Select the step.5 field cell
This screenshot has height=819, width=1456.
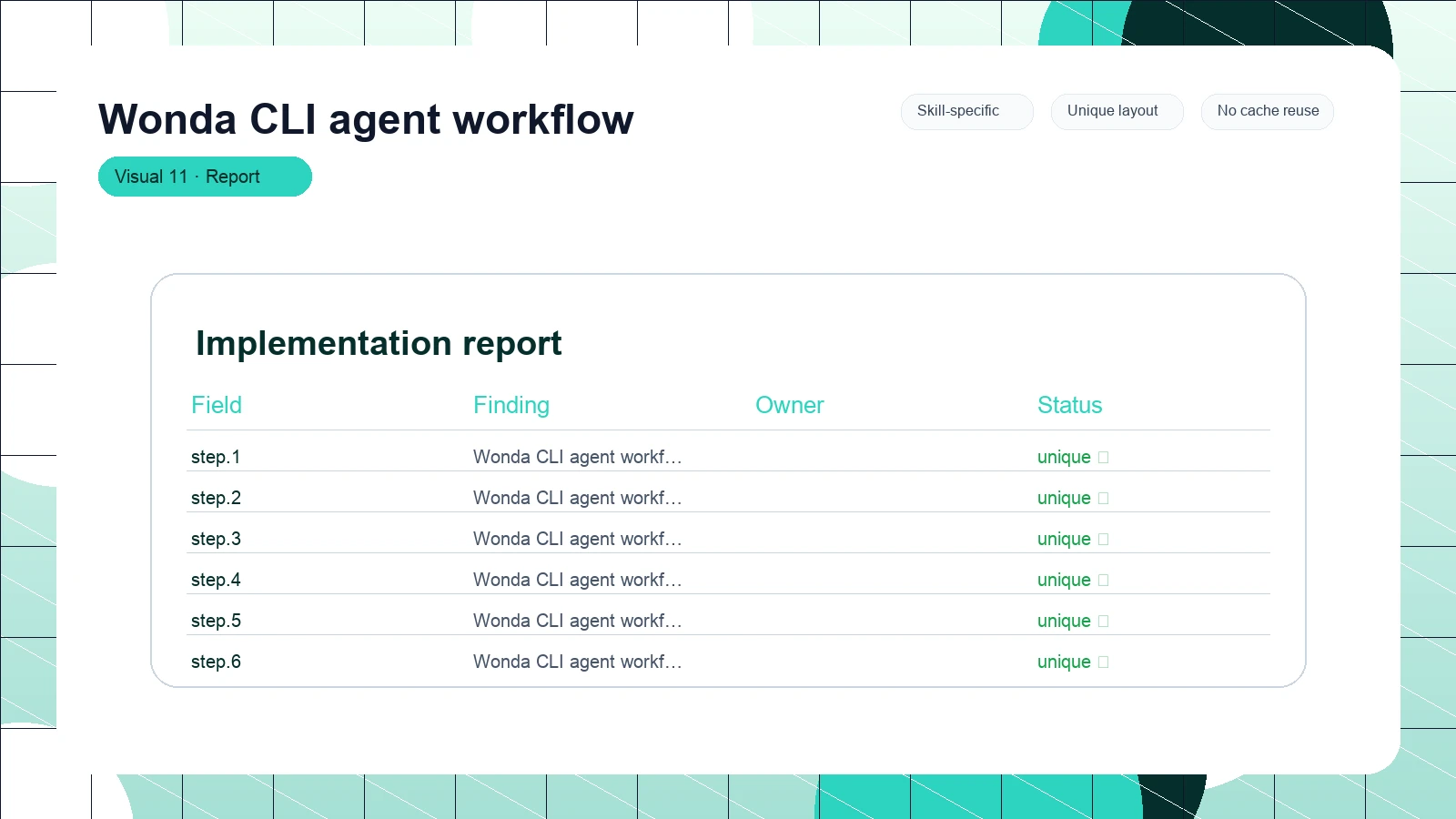216,621
